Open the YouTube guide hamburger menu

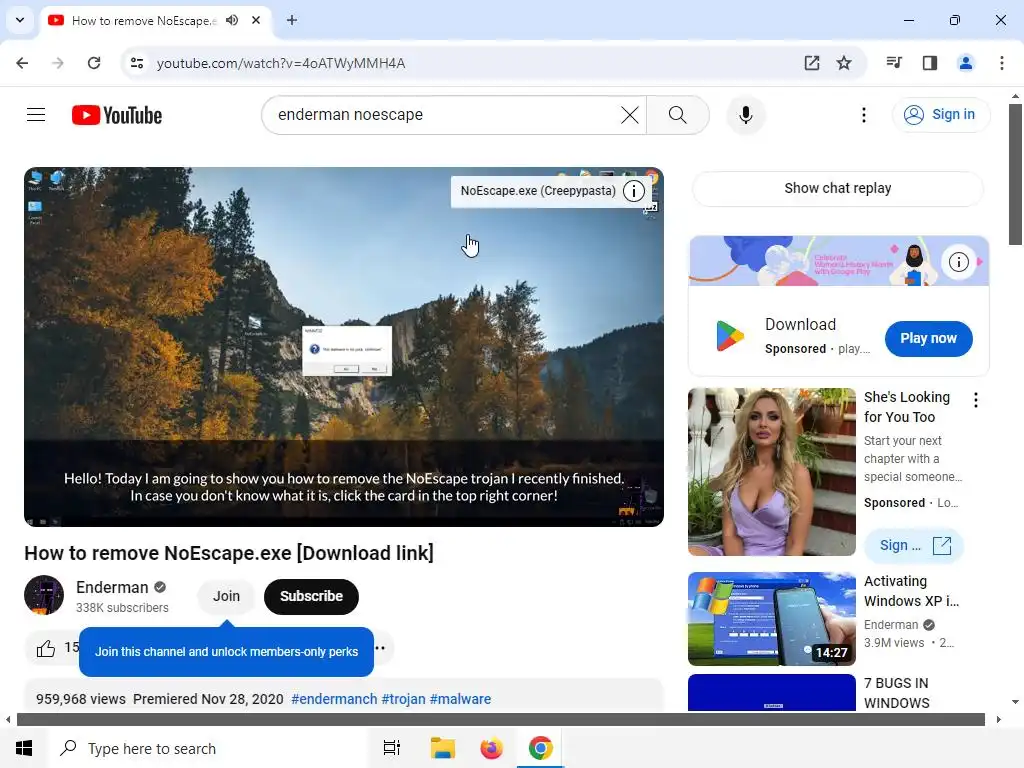click(36, 115)
